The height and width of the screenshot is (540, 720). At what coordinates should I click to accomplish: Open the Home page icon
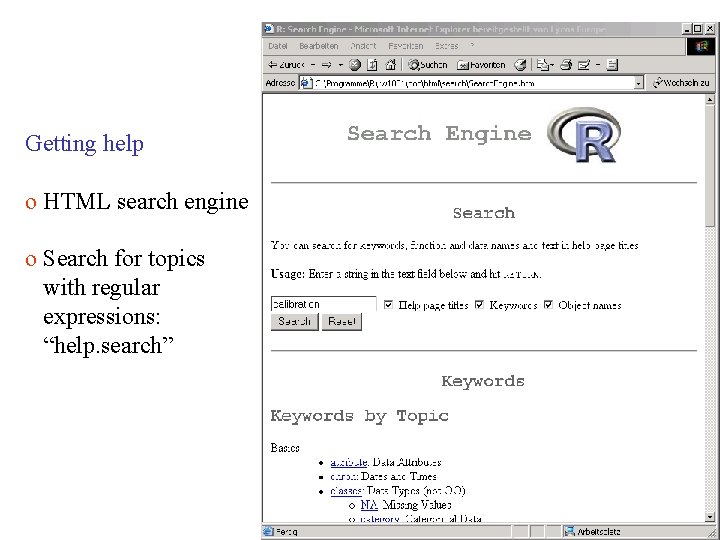pos(390,65)
